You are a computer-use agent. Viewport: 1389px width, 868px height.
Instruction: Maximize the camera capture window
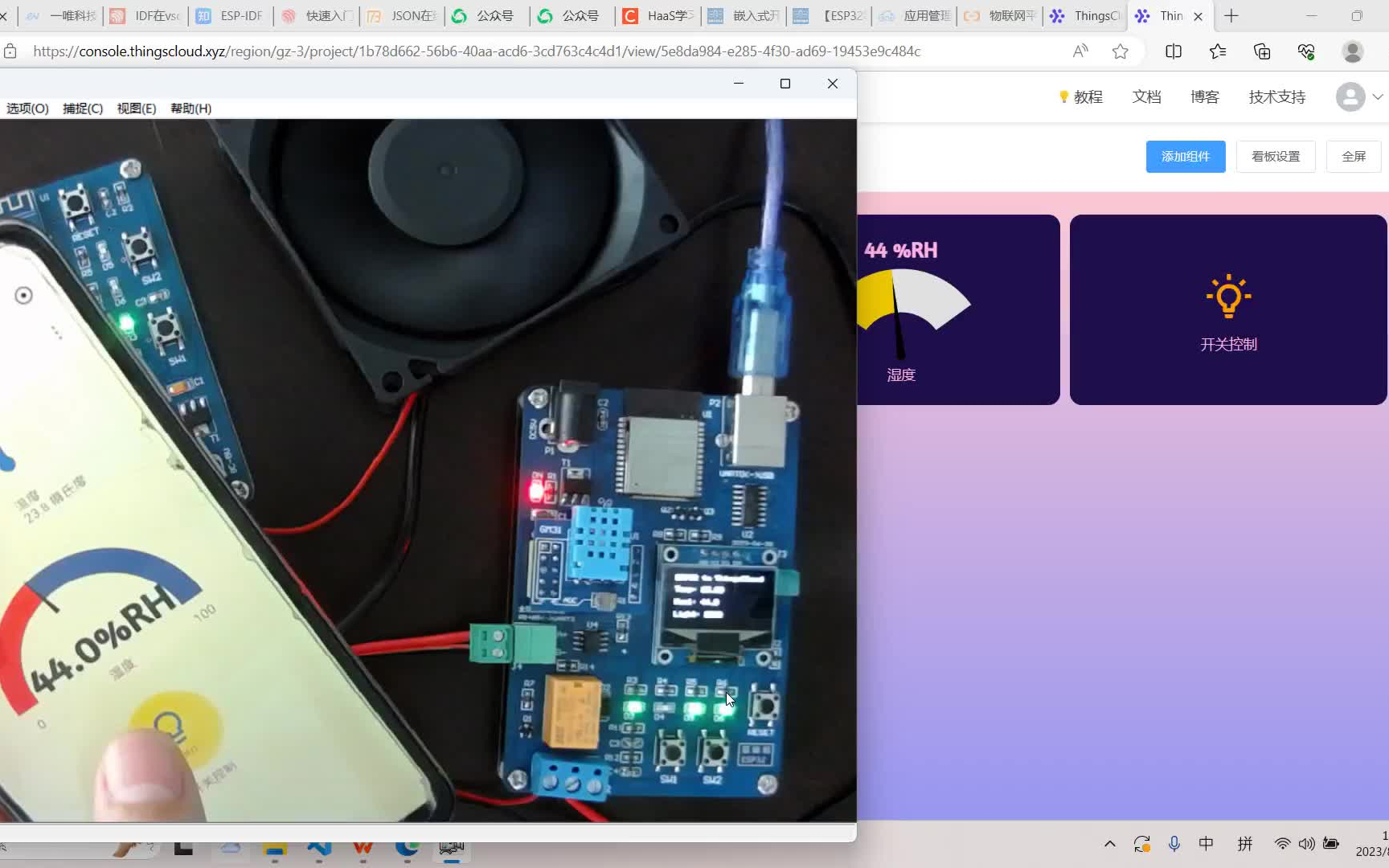coord(785,84)
